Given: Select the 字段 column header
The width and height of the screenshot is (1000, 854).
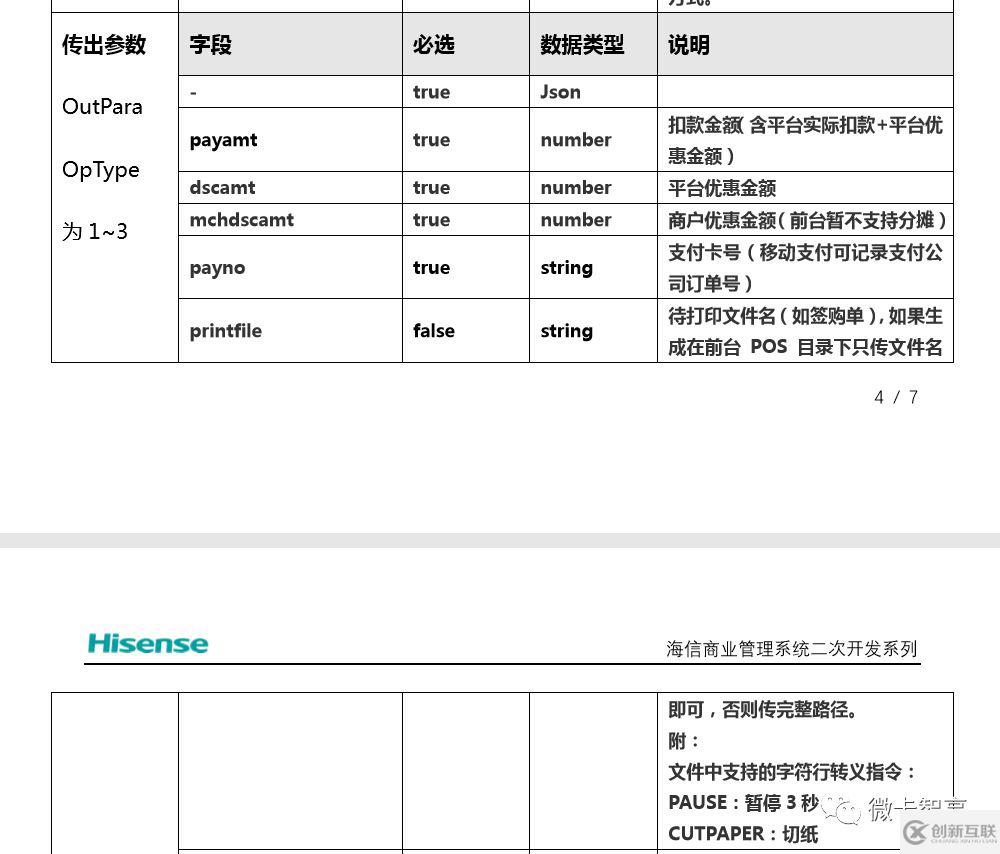Looking at the screenshot, I should pyautogui.click(x=210, y=44).
